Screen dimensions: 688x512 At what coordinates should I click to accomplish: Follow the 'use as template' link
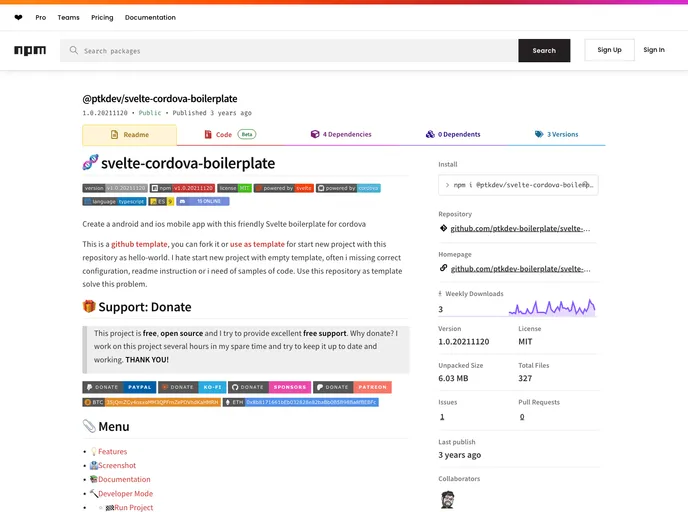257,244
